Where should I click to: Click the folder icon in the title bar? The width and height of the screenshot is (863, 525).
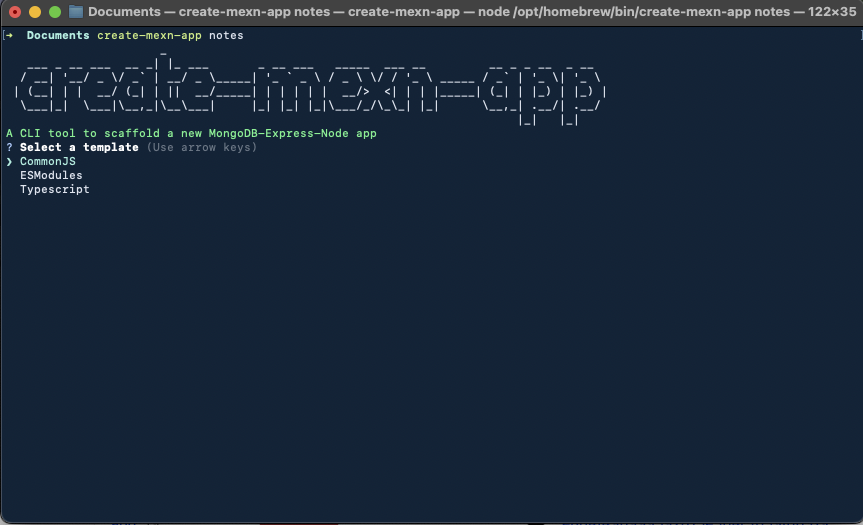[75, 12]
